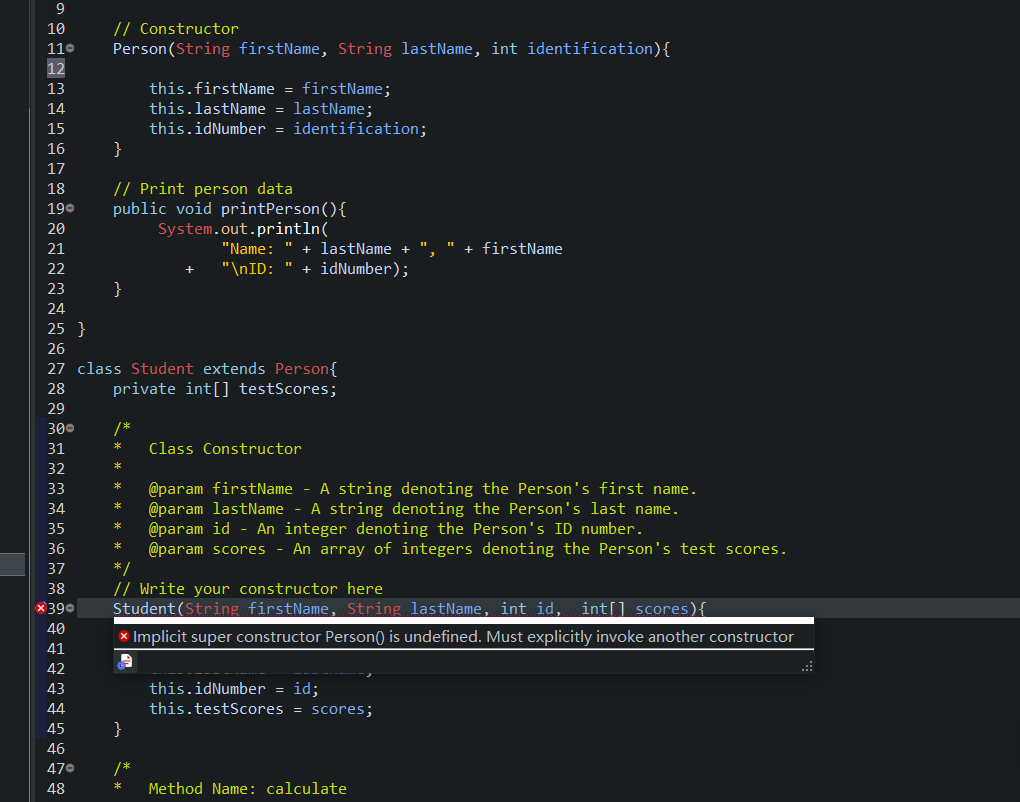Image resolution: width=1020 pixels, height=802 pixels.
Task: Click the error message text about implicit super constructor
Action: pos(463,636)
